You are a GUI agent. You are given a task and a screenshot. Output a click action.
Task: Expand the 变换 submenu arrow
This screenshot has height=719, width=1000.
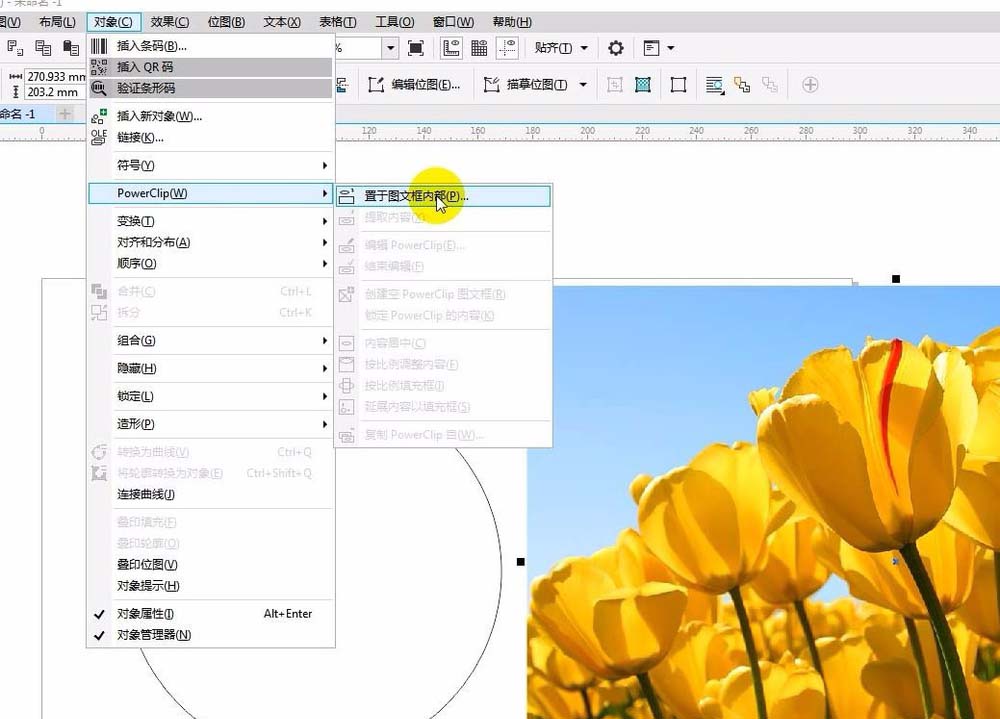325,221
